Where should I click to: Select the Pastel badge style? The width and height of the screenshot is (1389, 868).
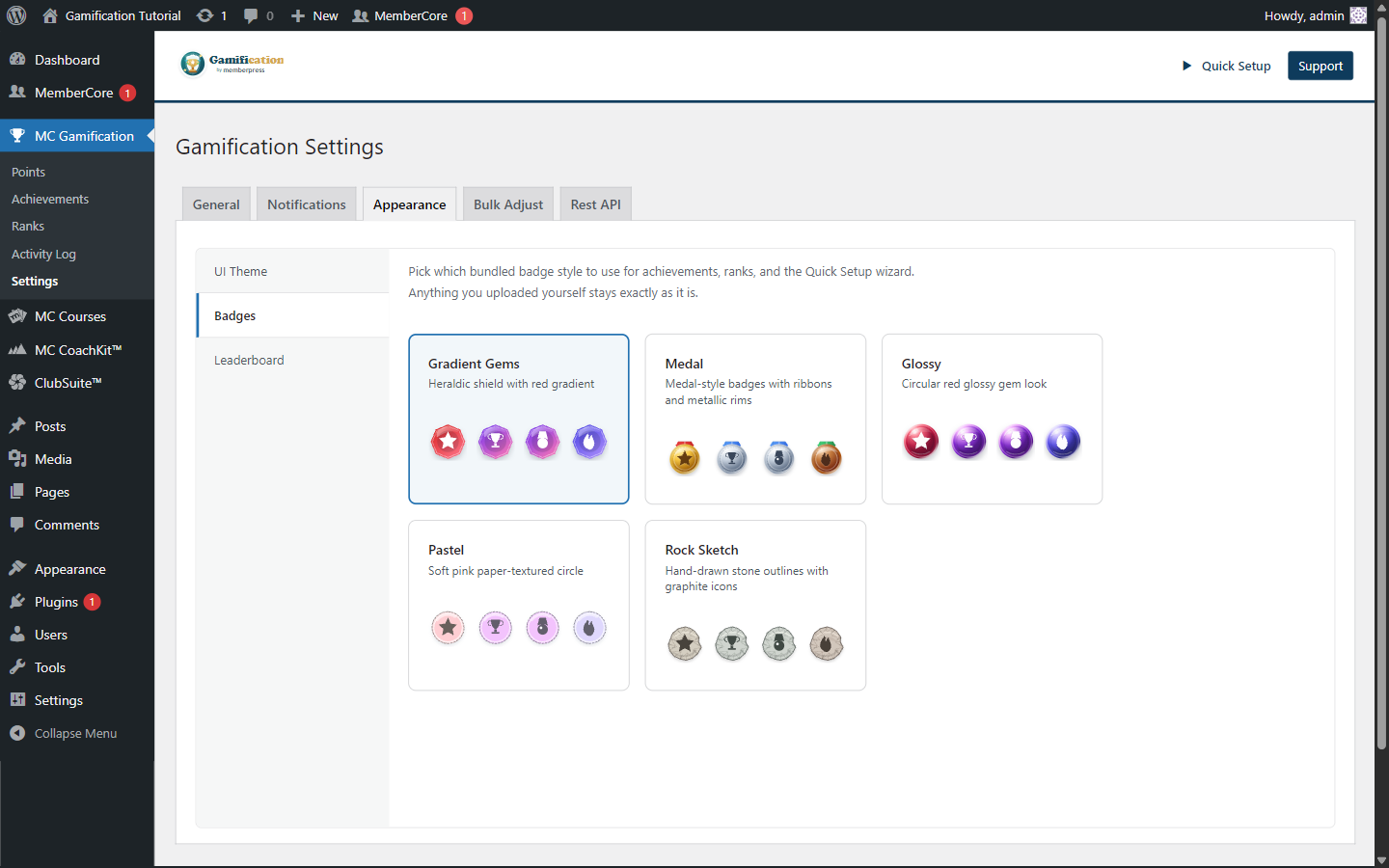519,606
